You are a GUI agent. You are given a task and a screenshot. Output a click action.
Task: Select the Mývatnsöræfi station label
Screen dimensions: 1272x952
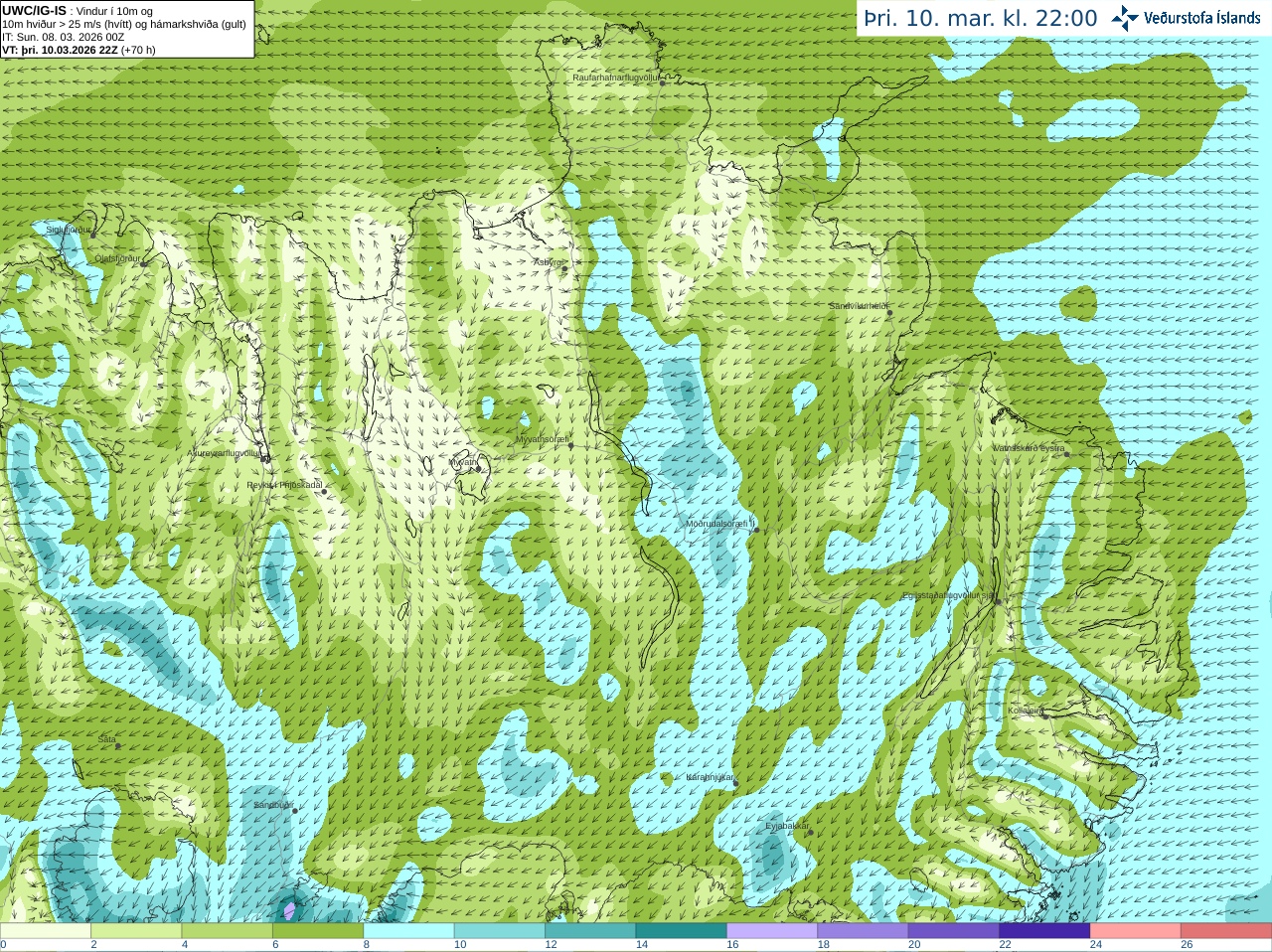pyautogui.click(x=542, y=439)
